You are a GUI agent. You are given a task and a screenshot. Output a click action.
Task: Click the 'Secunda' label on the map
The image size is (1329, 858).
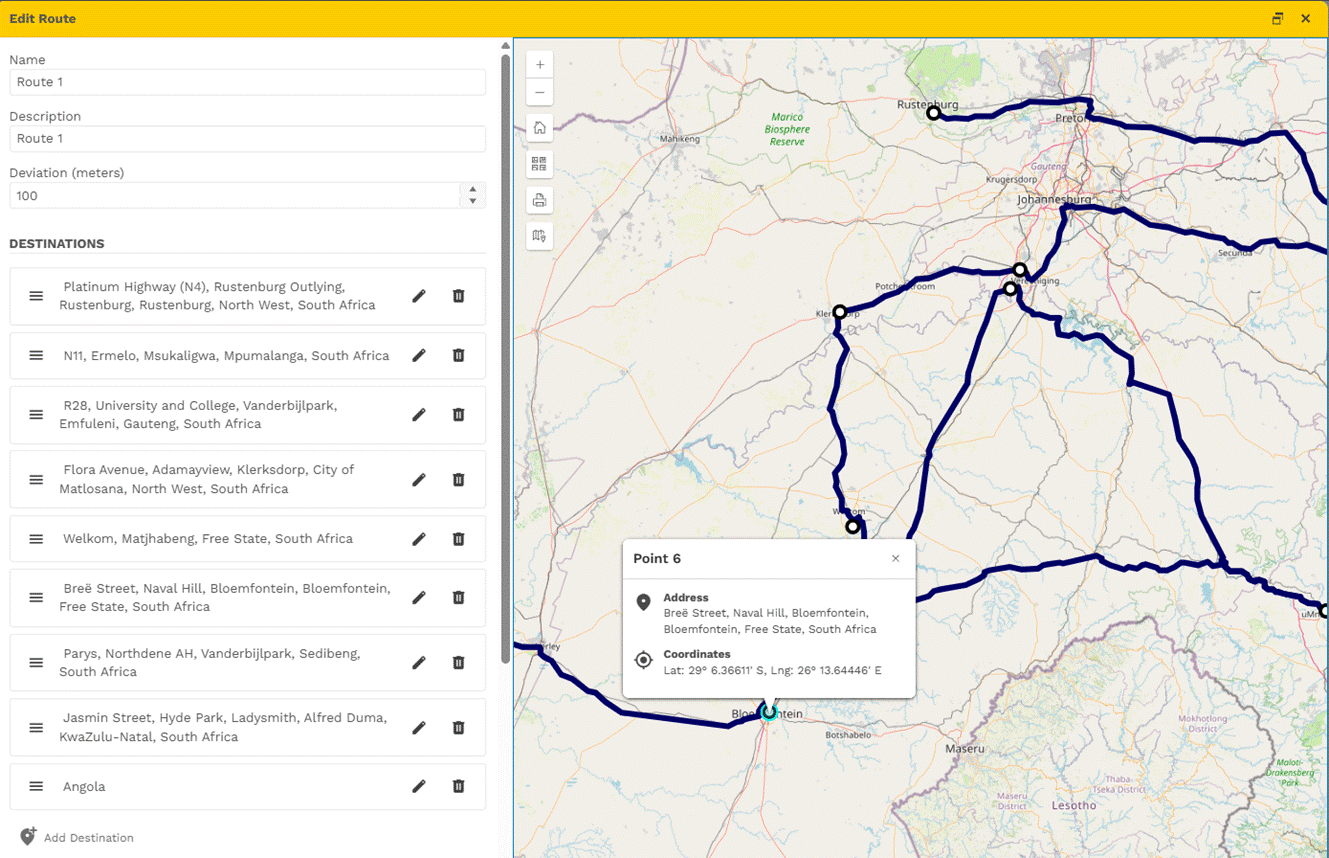click(1235, 253)
